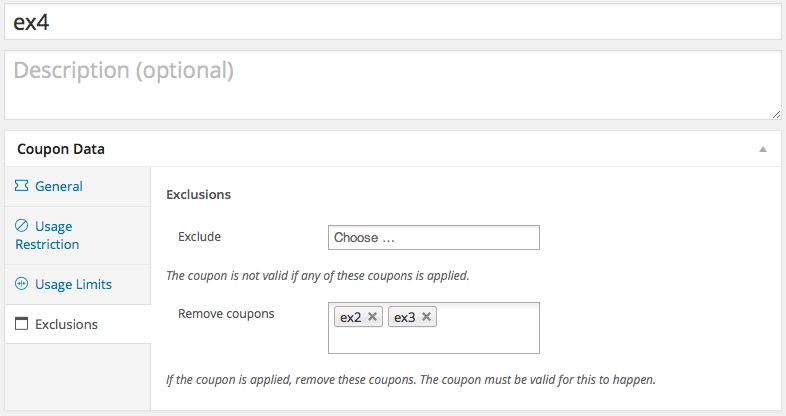
Task: Click the Description optional text area
Action: tap(393, 85)
